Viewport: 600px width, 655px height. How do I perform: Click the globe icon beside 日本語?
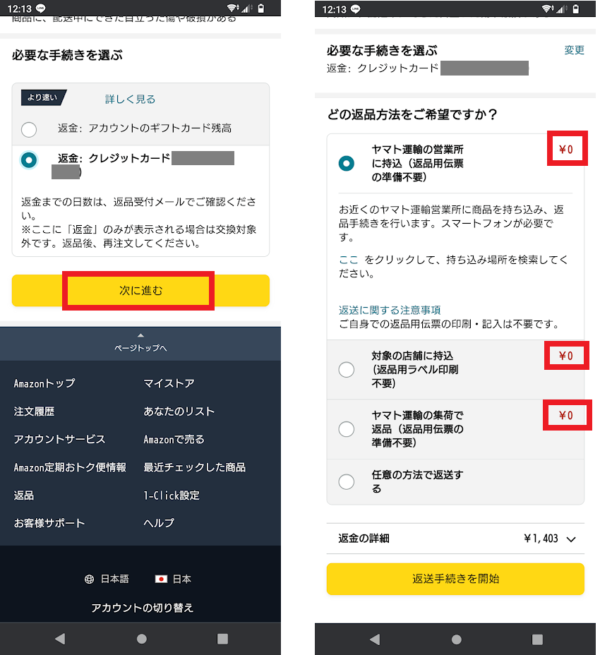click(x=89, y=579)
